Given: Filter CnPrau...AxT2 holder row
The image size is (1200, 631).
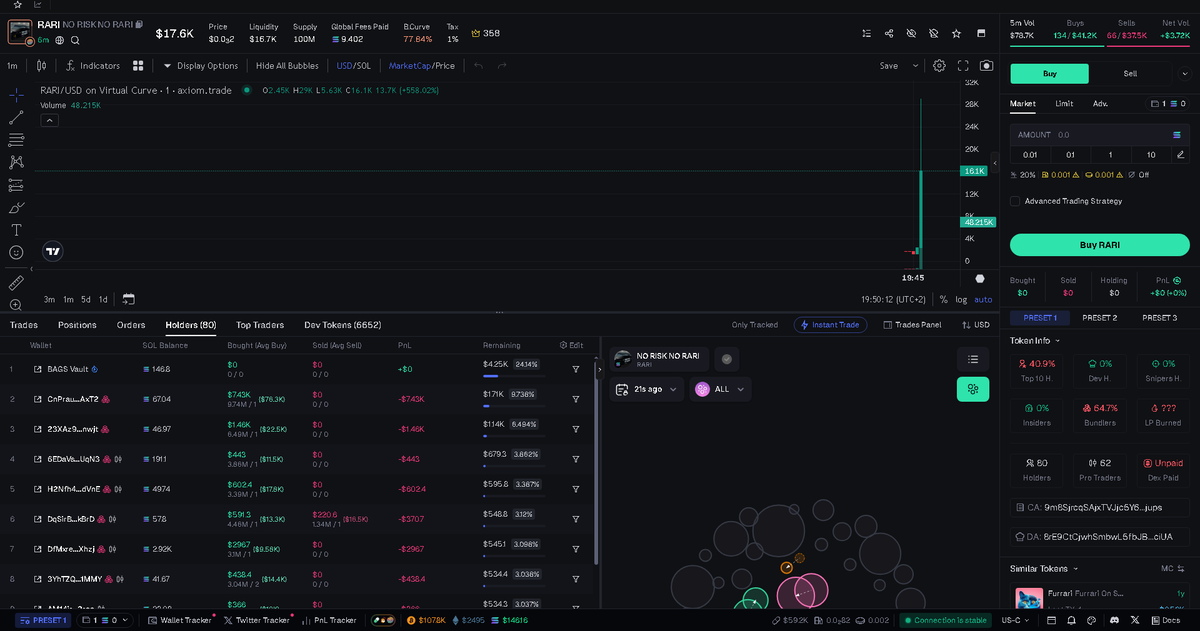Looking at the screenshot, I should tap(576, 399).
